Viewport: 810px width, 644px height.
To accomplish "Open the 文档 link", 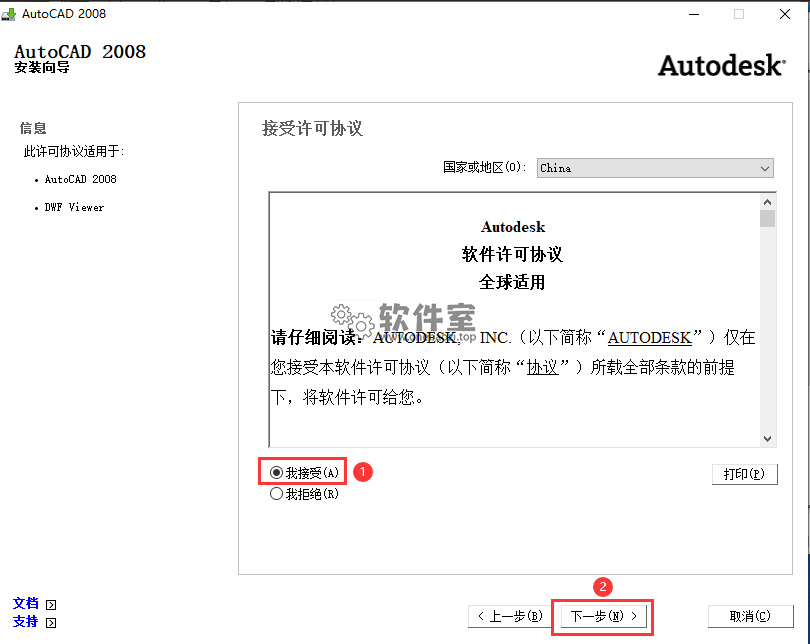I will pyautogui.click(x=25, y=603).
